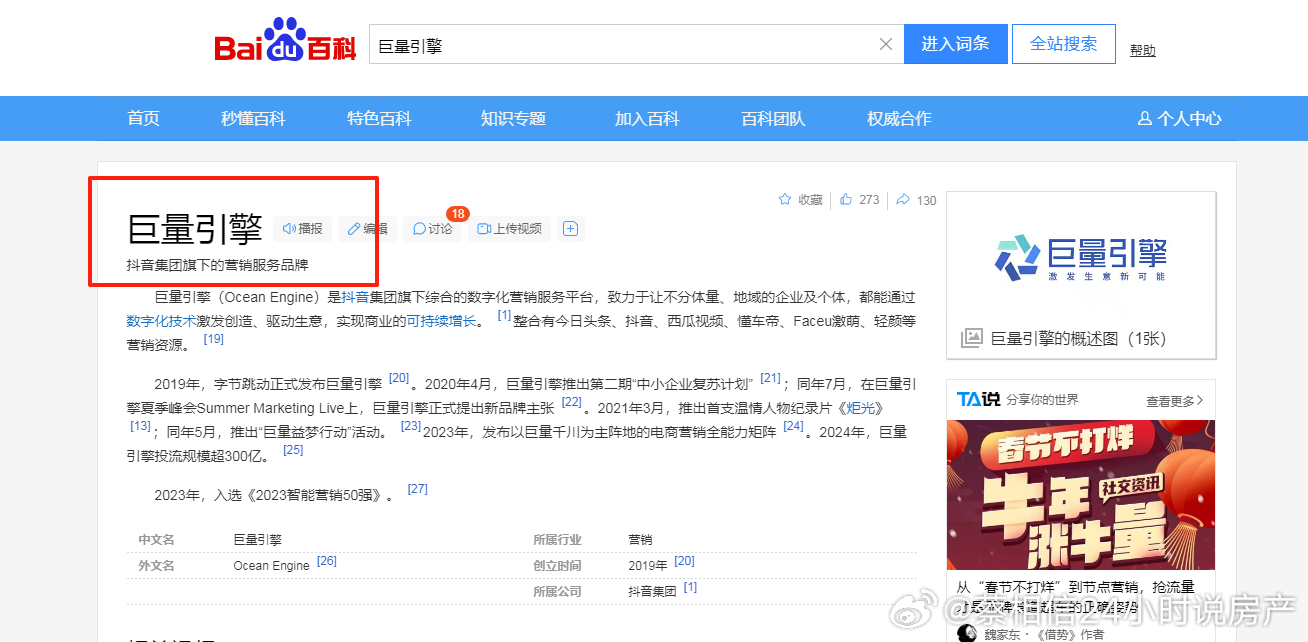
Task: Click the TA说 logo
Action: [978, 400]
